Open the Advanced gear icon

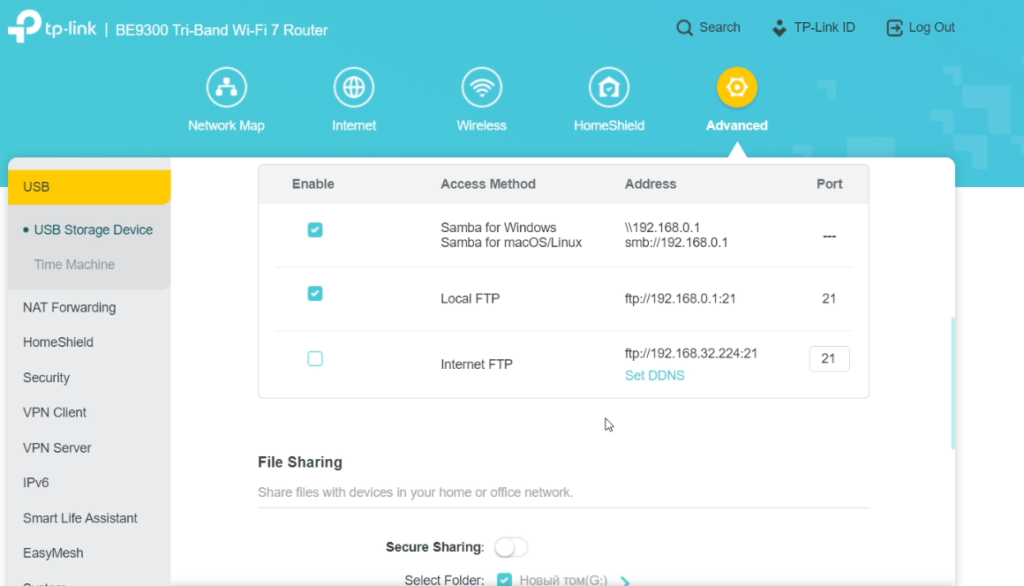click(737, 87)
